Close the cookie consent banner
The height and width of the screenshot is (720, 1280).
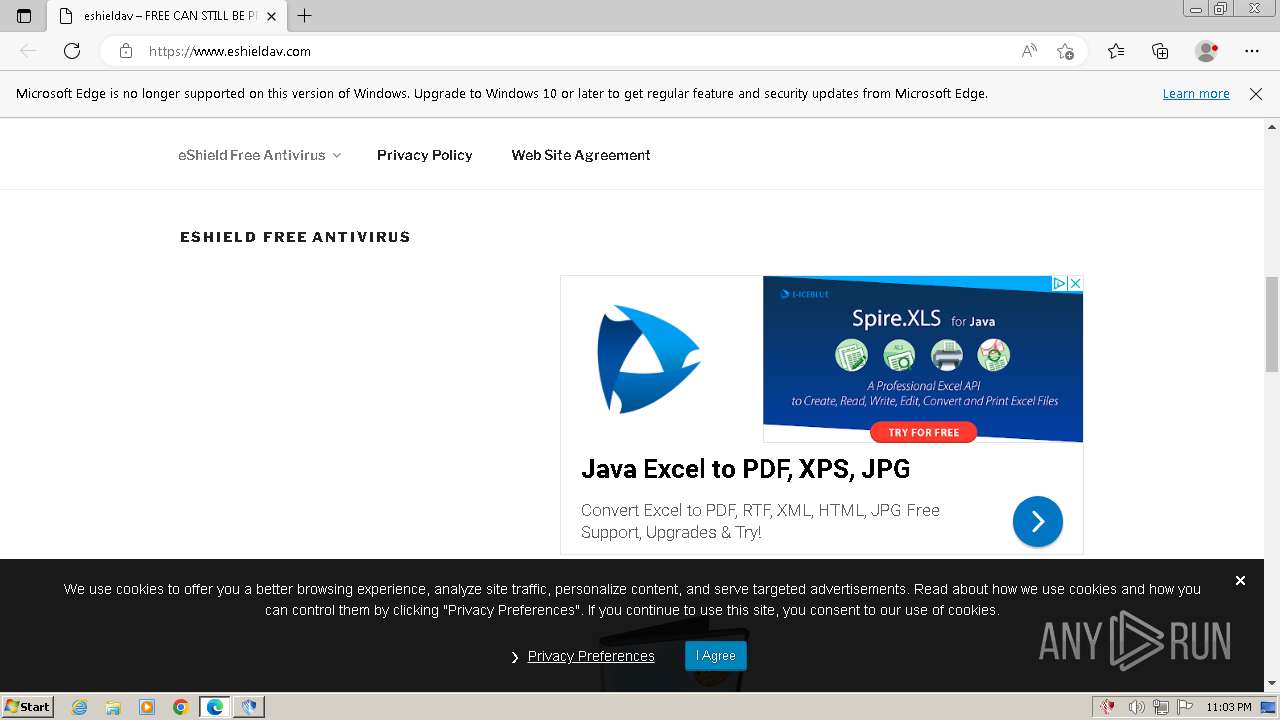pyautogui.click(x=1240, y=580)
